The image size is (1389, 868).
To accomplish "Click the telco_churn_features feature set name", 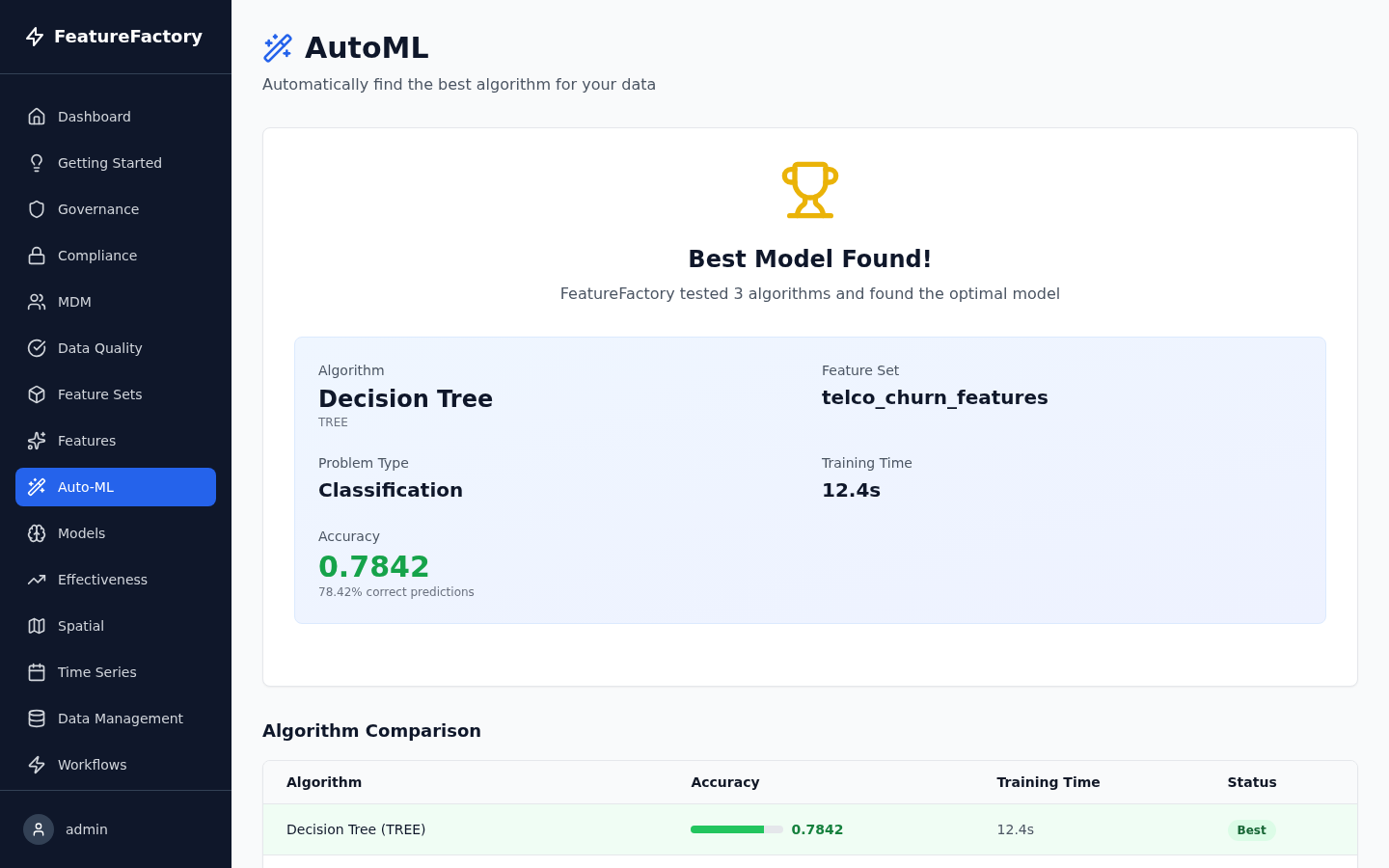I will point(935,397).
